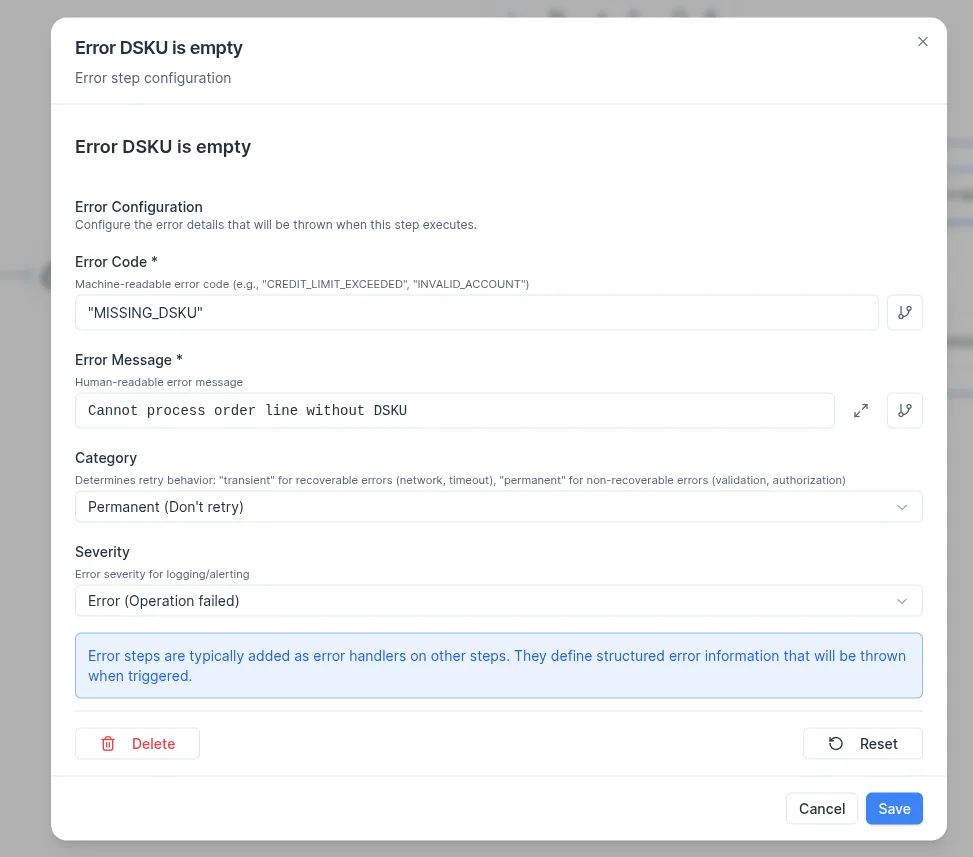Close the Error DSKU dialog with X
Image resolution: width=973 pixels, height=857 pixels.
922,42
